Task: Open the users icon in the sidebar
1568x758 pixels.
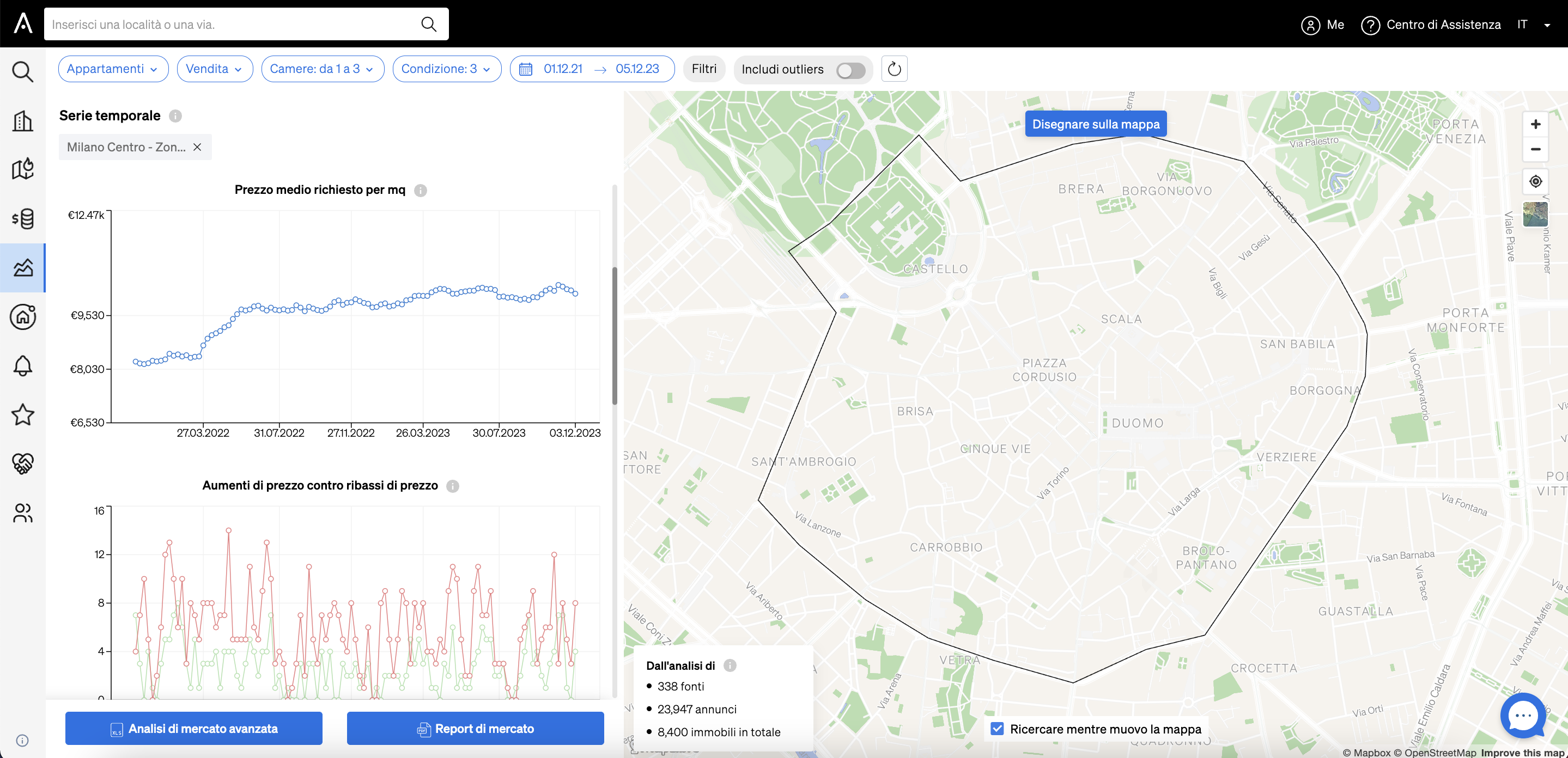Action: click(x=22, y=513)
